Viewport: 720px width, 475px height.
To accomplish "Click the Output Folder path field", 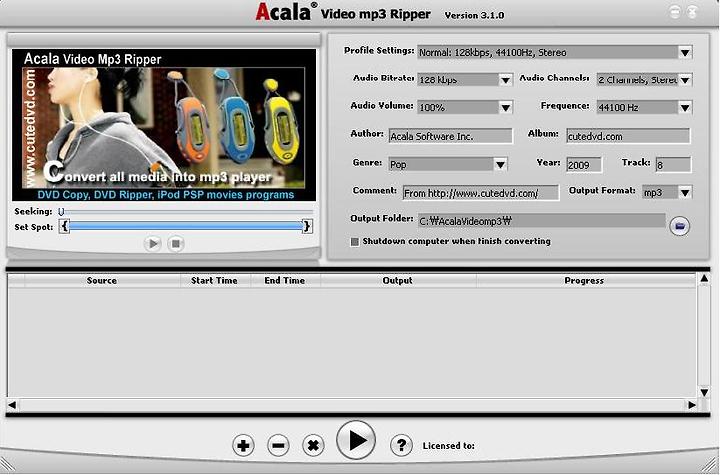I will tap(541, 221).
